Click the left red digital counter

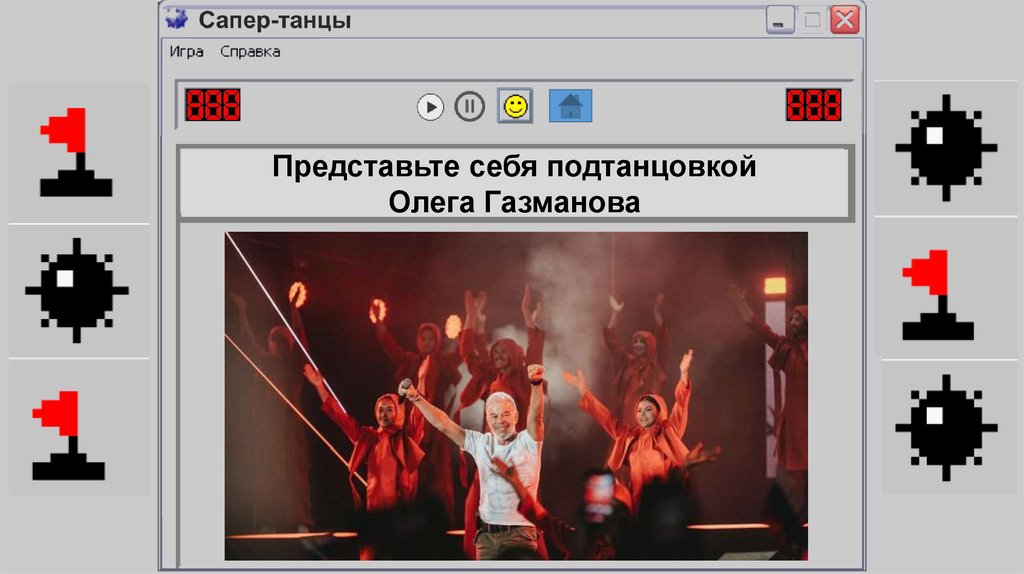[x=213, y=105]
